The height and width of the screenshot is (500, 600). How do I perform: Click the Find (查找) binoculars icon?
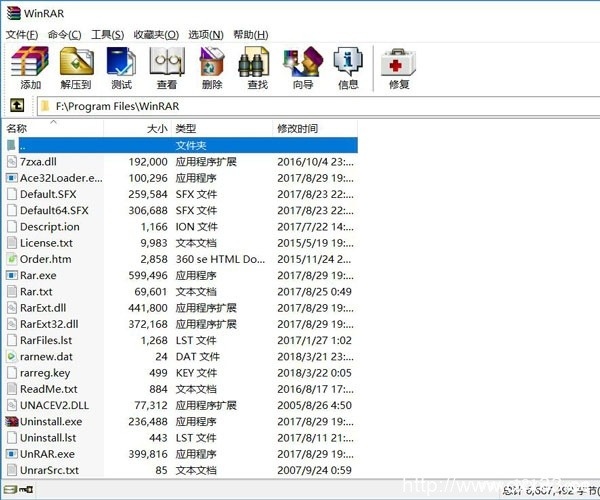pos(253,61)
